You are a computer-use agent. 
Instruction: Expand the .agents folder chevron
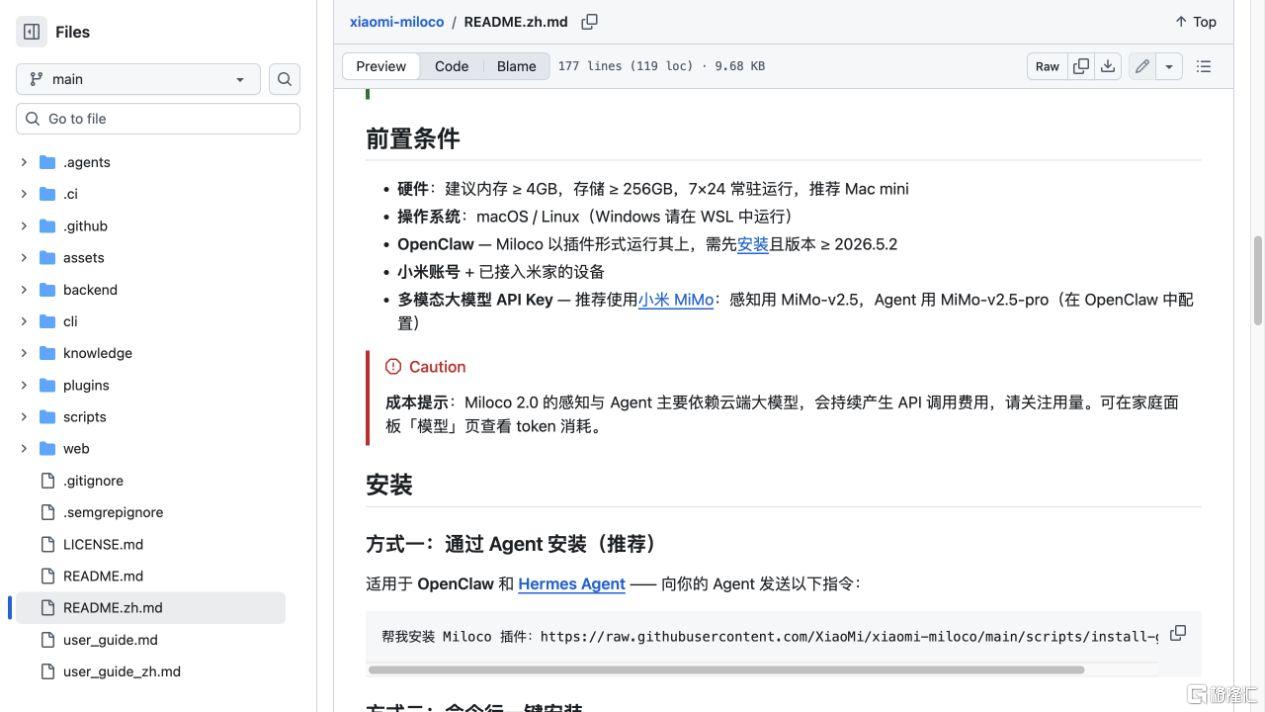click(x=24, y=162)
